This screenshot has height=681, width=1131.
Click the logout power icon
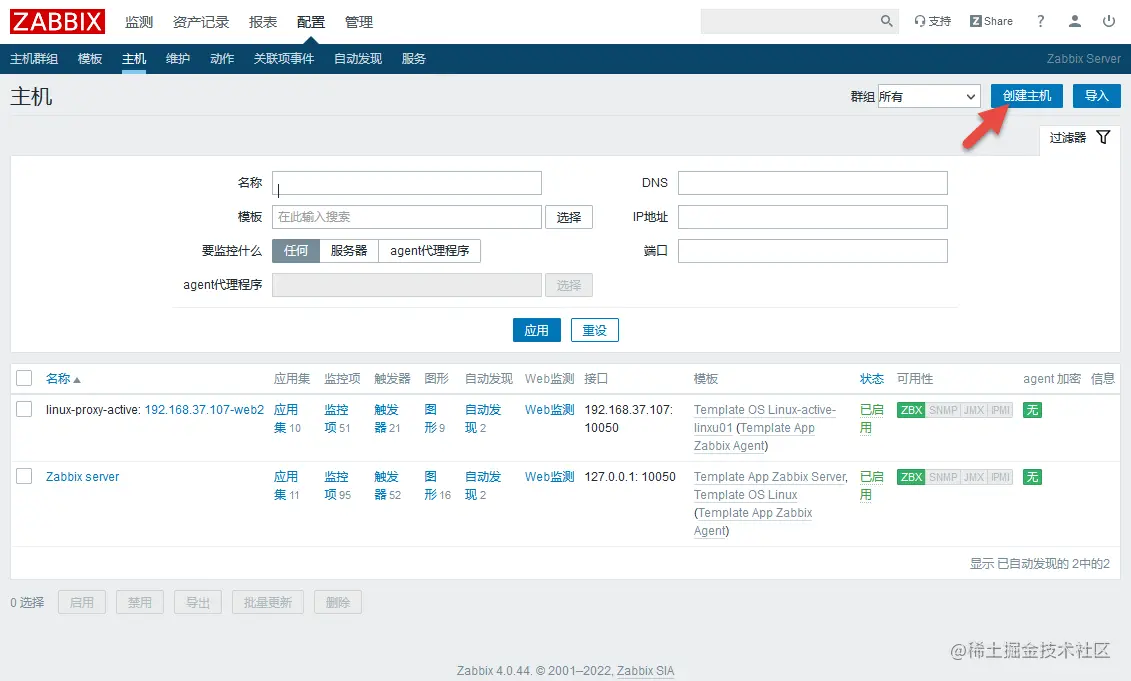tap(1109, 21)
